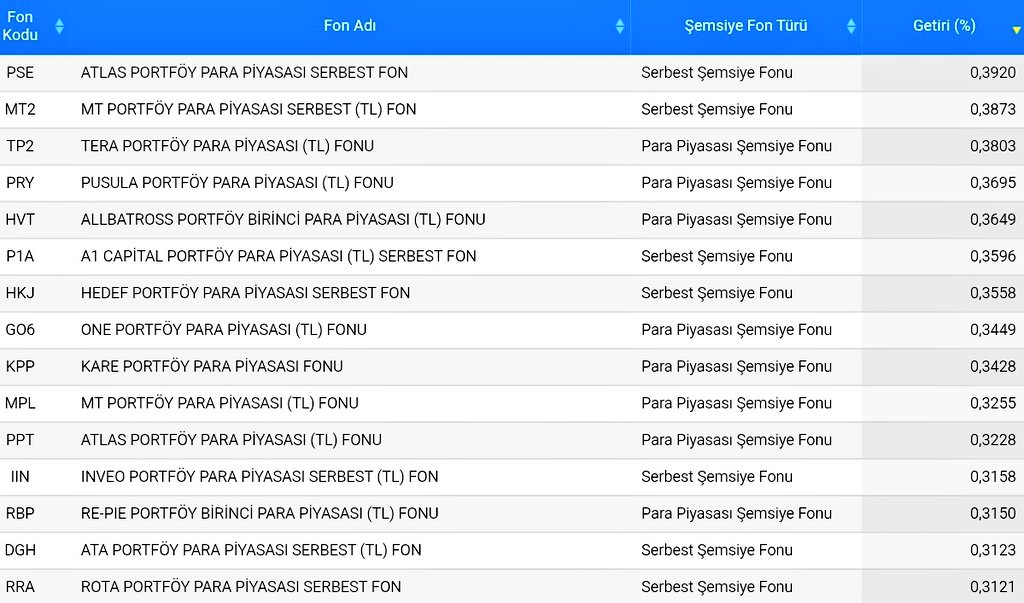Click fund code HKJ
1024x603 pixels.
[x=20, y=293]
